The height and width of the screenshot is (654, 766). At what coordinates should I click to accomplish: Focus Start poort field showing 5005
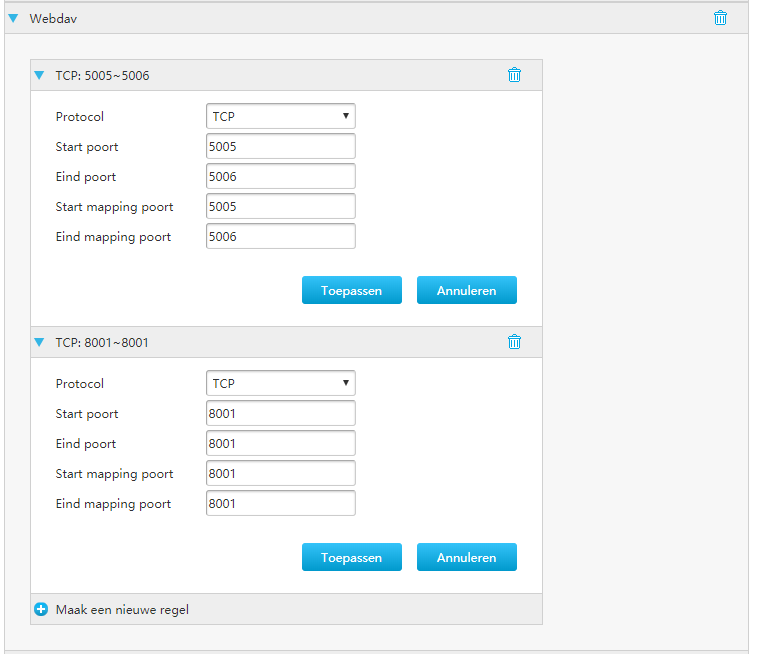tap(281, 147)
